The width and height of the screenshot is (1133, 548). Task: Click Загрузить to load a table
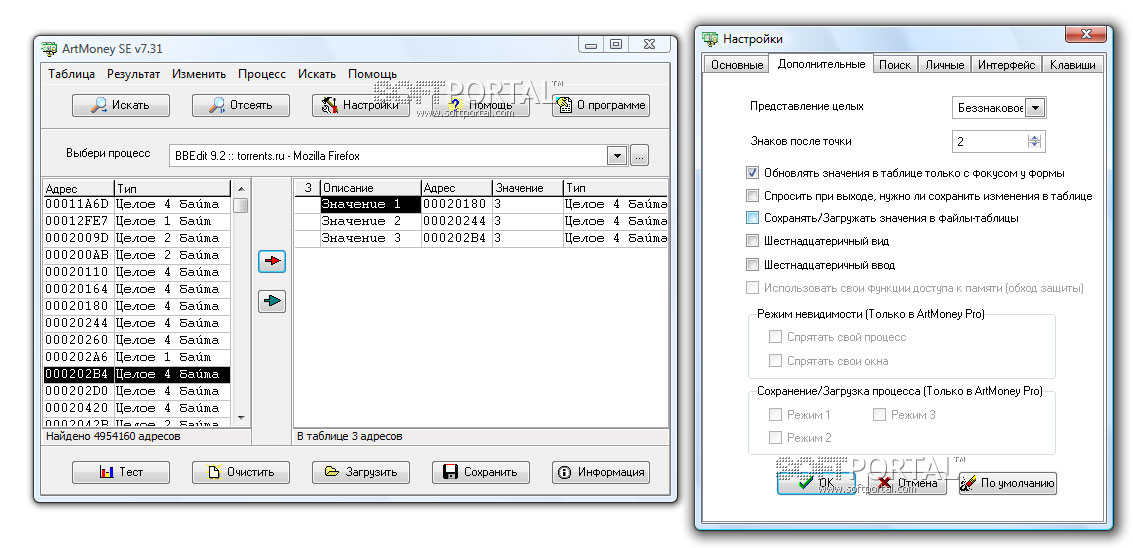click(361, 472)
